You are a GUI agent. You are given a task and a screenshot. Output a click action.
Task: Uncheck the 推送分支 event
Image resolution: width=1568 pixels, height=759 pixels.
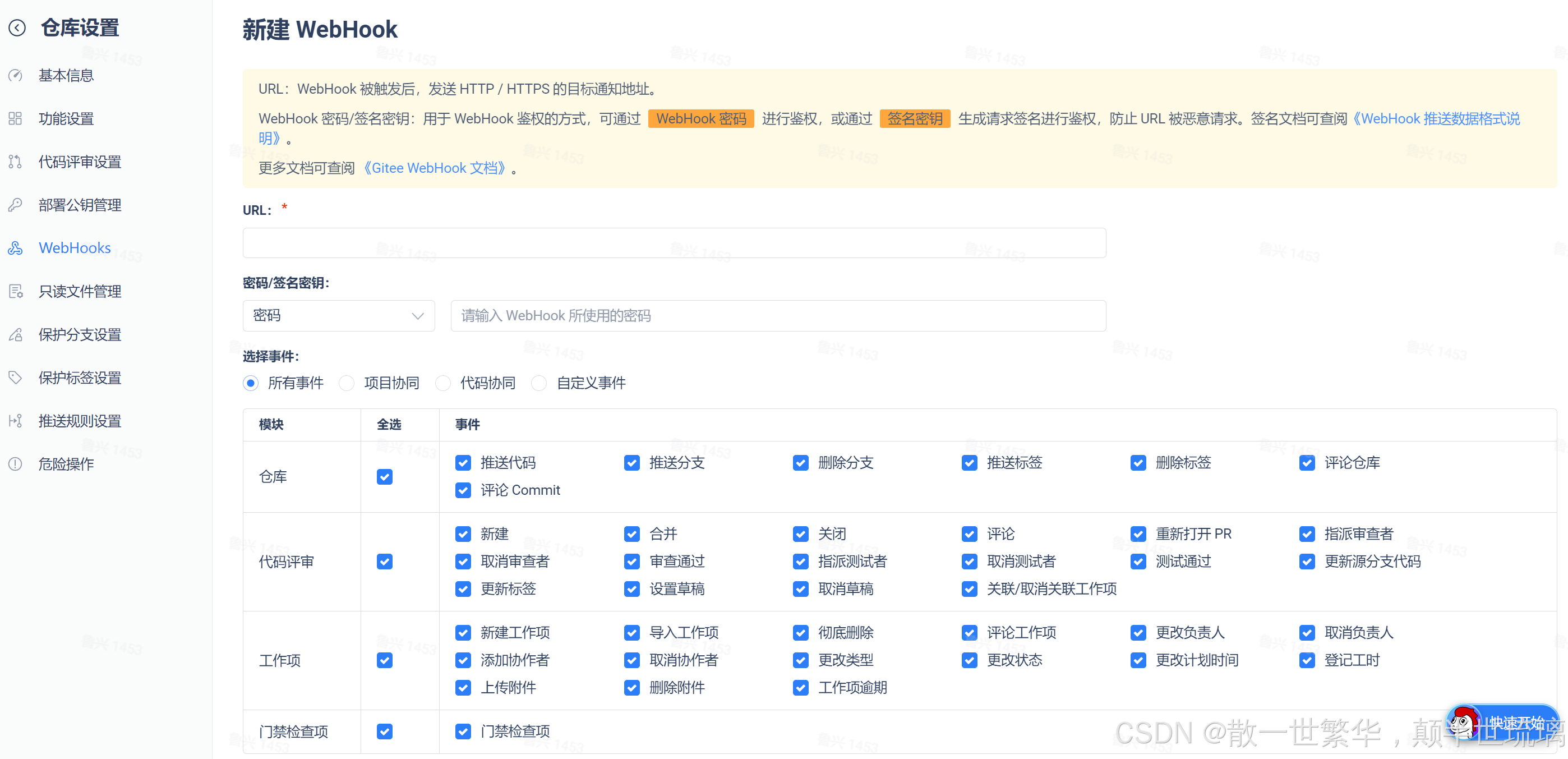(631, 463)
